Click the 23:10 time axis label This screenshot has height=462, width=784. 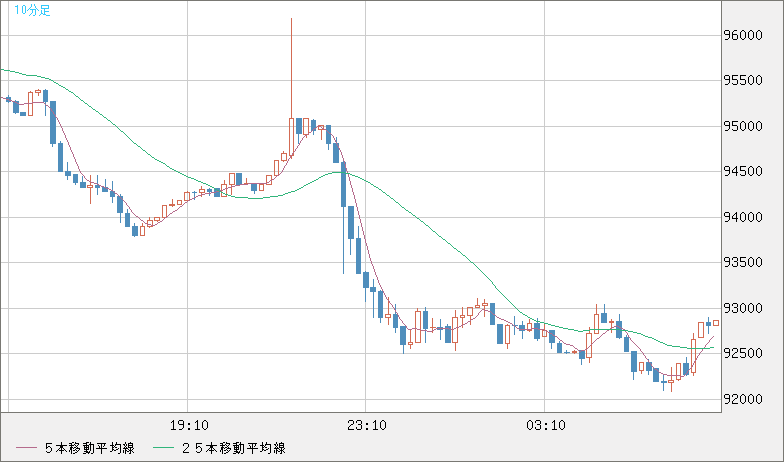(x=367, y=426)
